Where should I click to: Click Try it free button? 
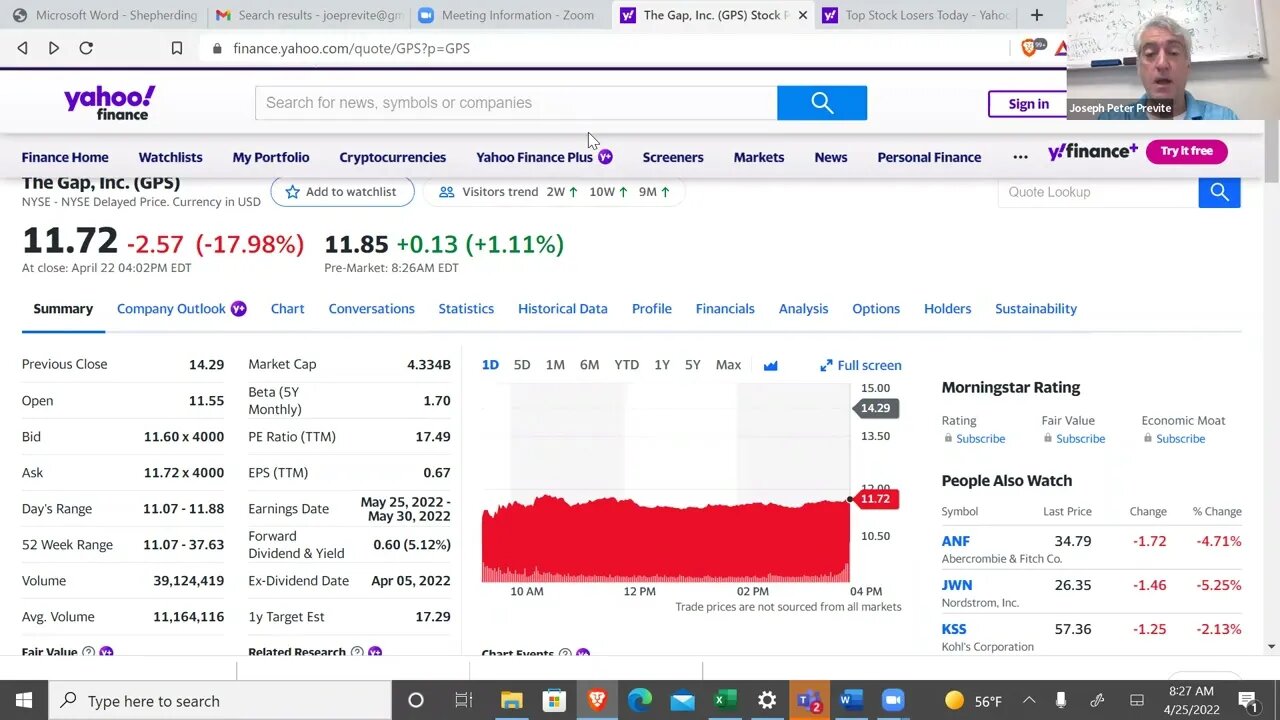1187,151
